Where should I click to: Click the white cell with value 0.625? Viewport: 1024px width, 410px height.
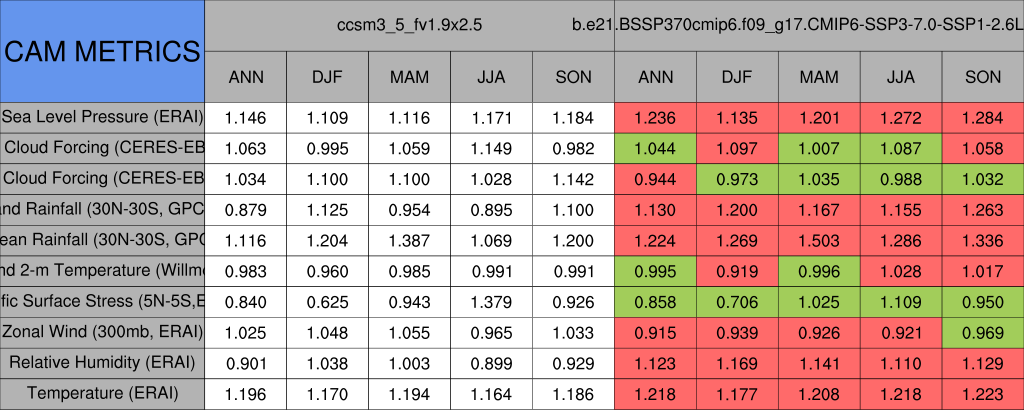pos(327,301)
